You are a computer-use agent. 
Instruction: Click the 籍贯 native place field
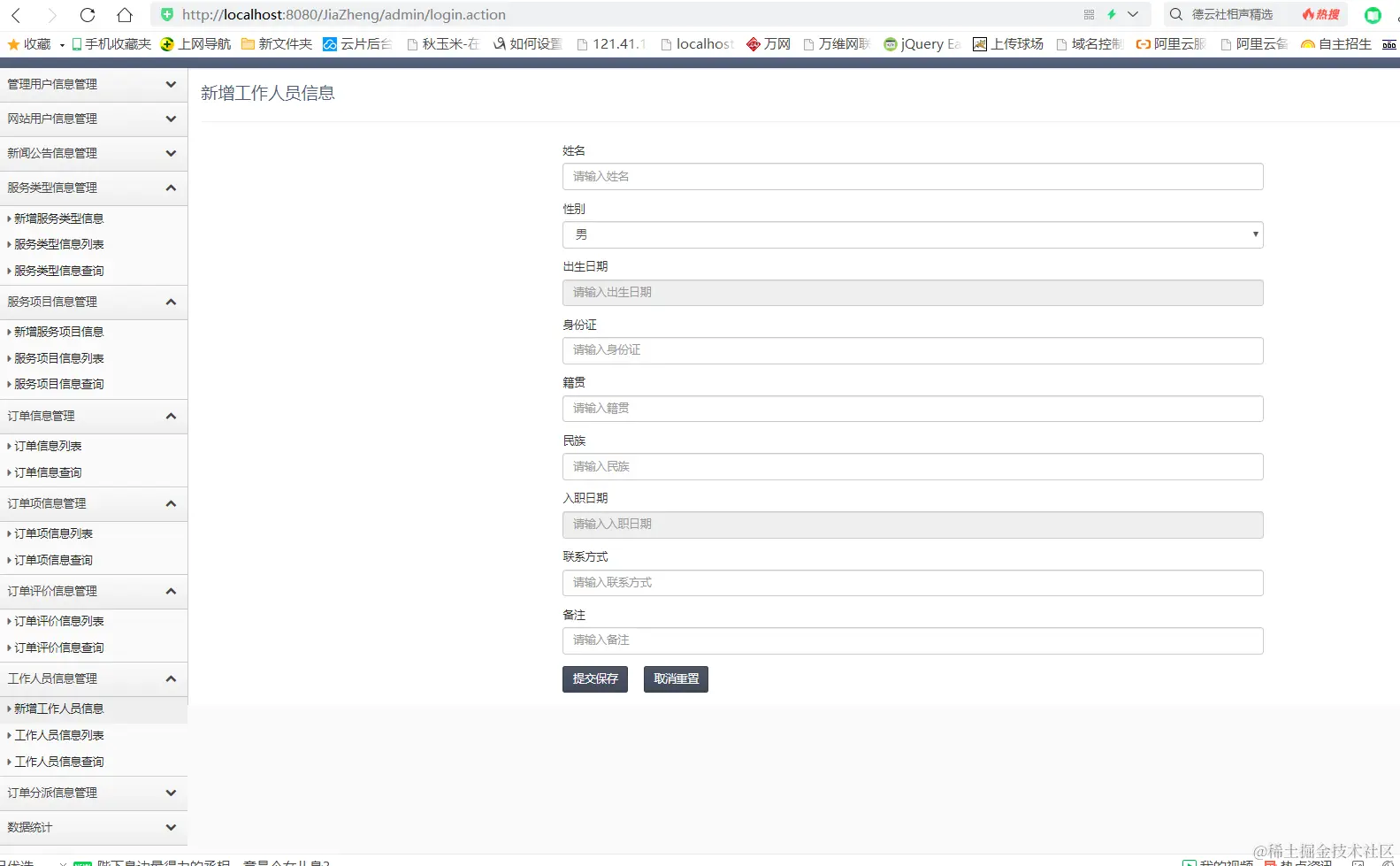[913, 409]
